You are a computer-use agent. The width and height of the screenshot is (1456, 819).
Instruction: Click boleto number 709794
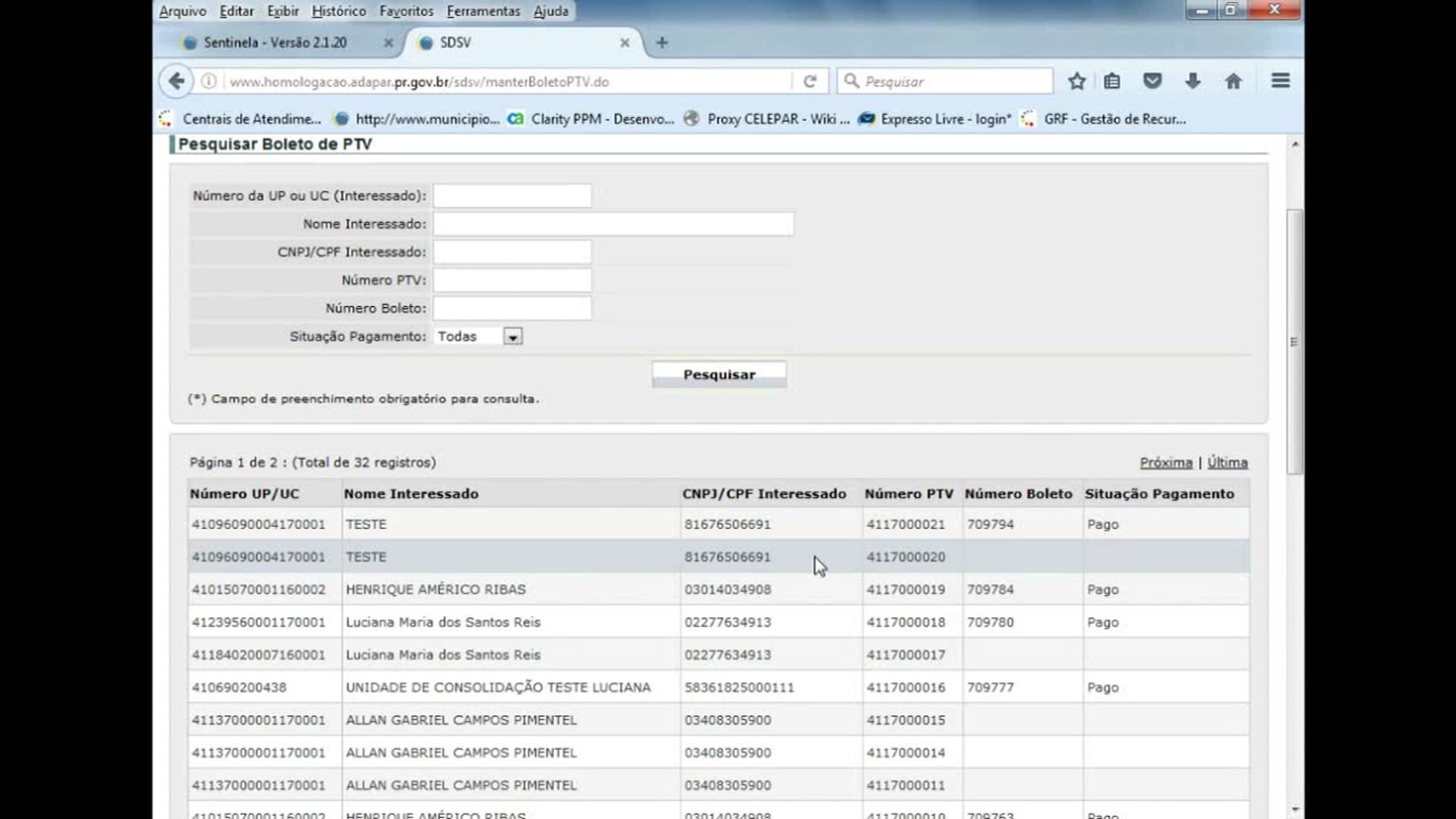990,524
